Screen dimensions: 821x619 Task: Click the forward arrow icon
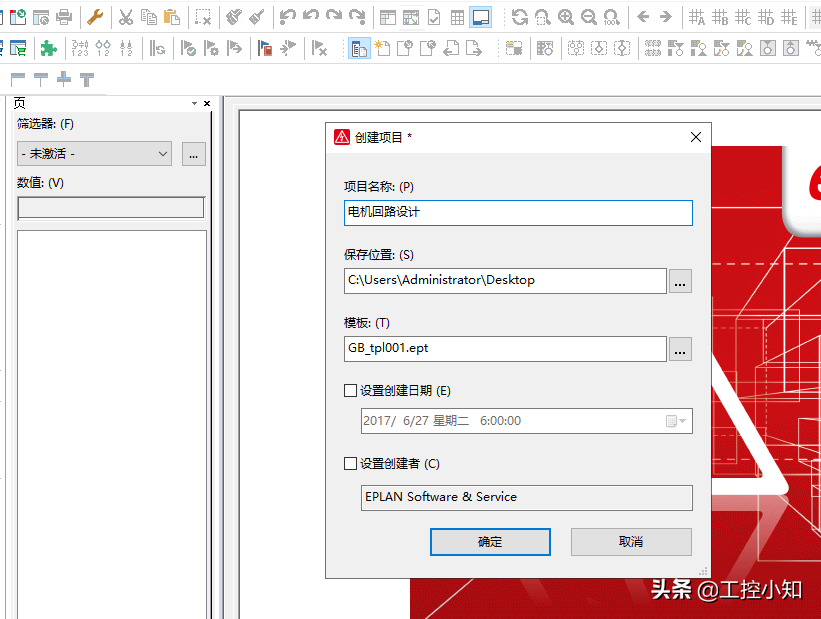point(665,17)
